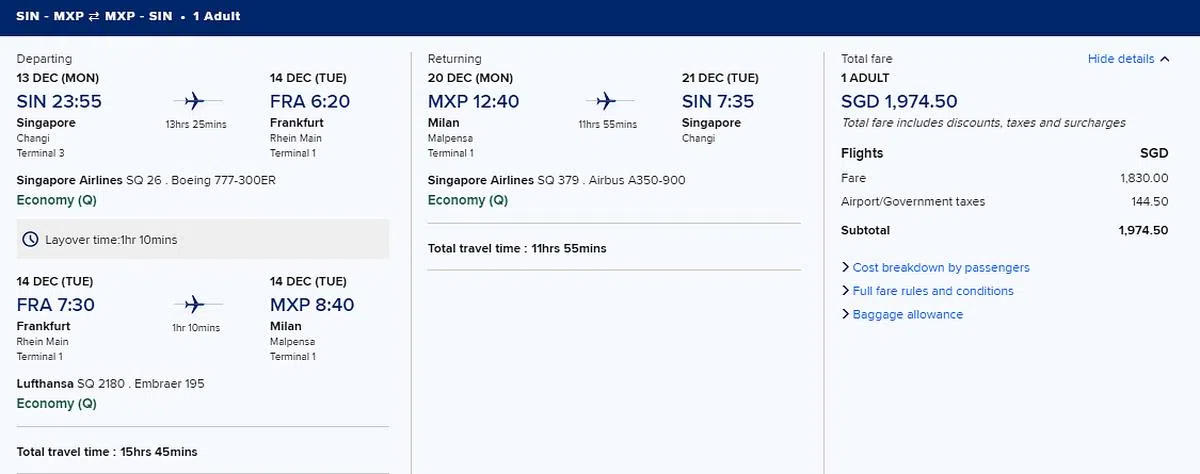Click the Layover time 1hr 10mins bar
The width and height of the screenshot is (1200, 474).
click(203, 240)
